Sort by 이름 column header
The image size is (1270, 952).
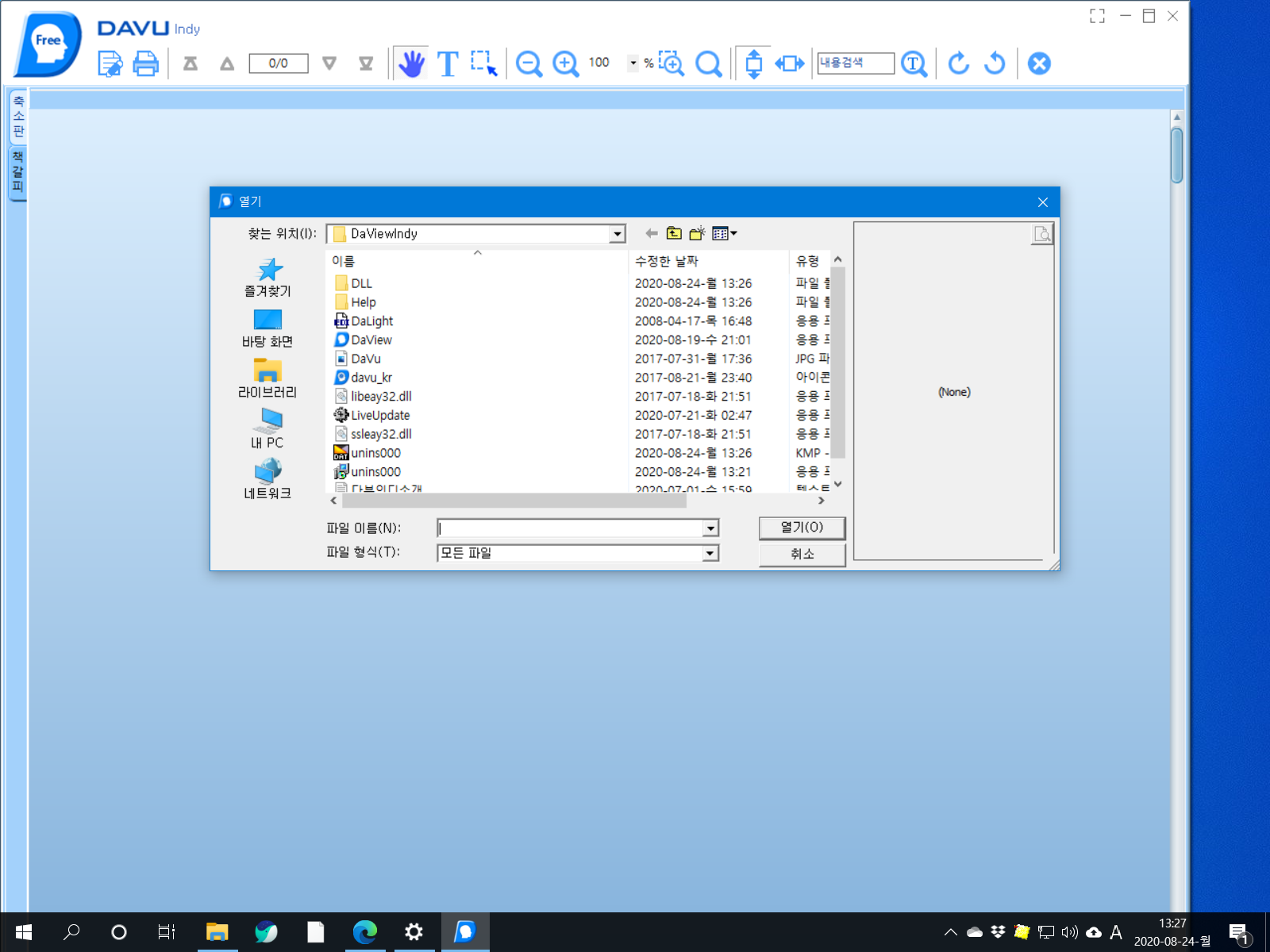(x=477, y=261)
